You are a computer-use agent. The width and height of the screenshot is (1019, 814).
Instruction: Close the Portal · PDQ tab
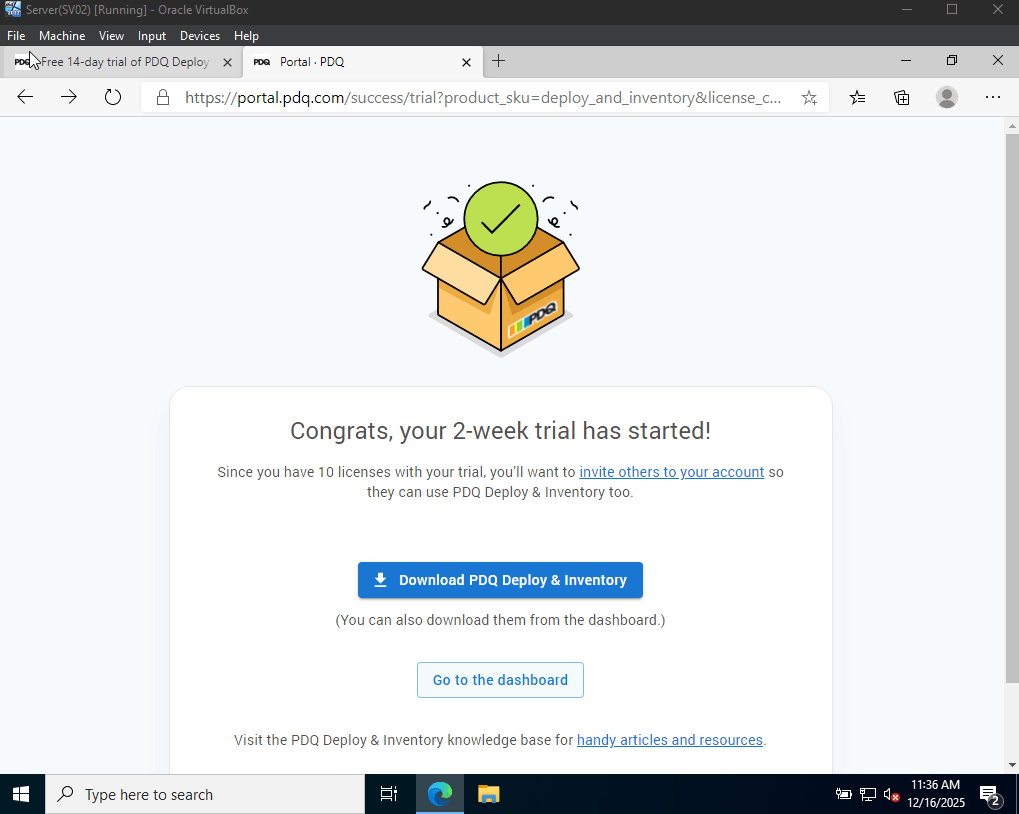click(466, 62)
